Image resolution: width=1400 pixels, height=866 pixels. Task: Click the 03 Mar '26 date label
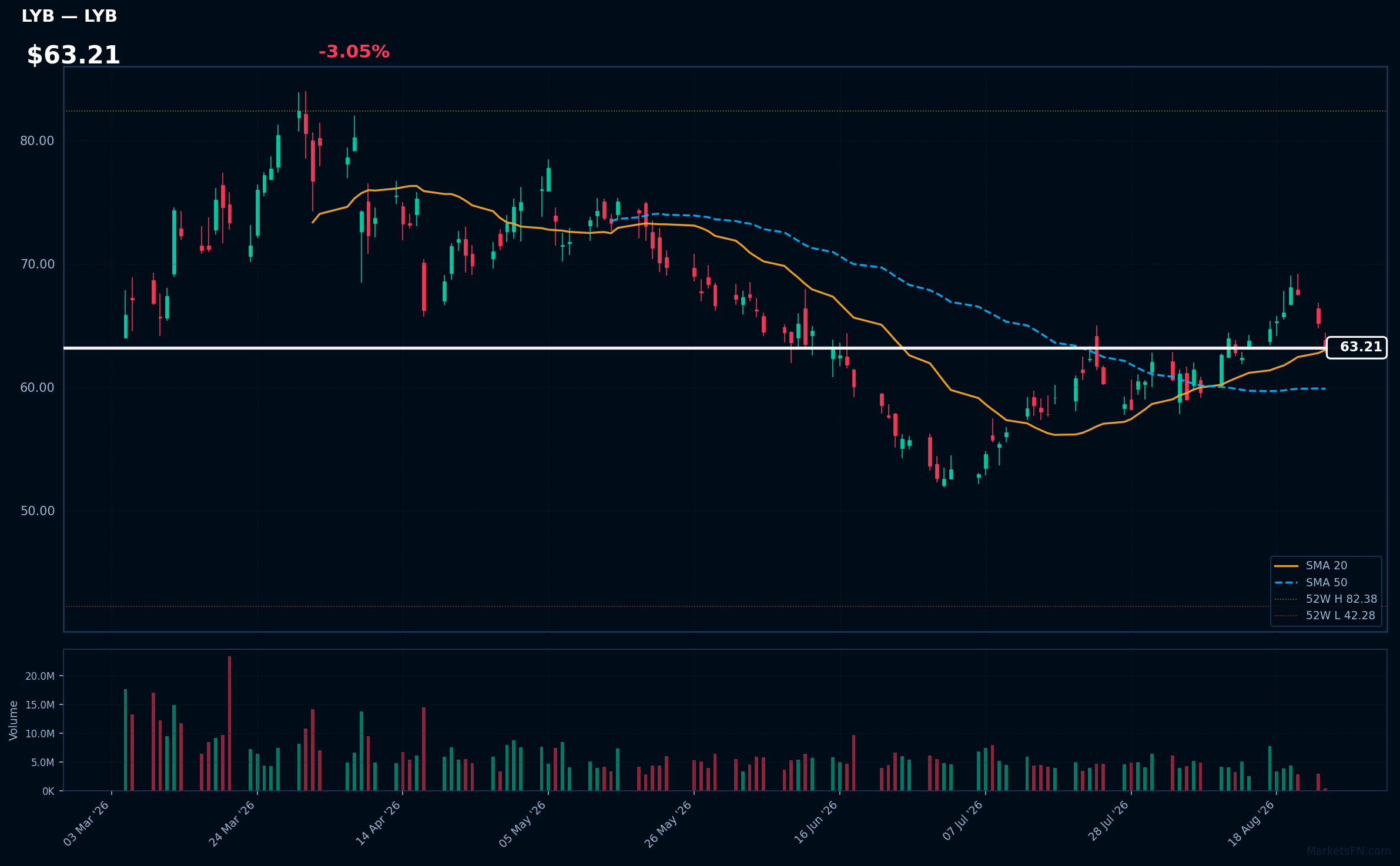coord(86,823)
